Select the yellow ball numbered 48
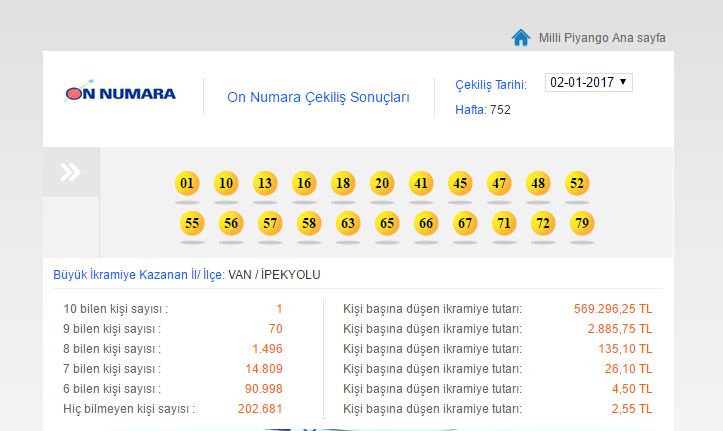 538,184
